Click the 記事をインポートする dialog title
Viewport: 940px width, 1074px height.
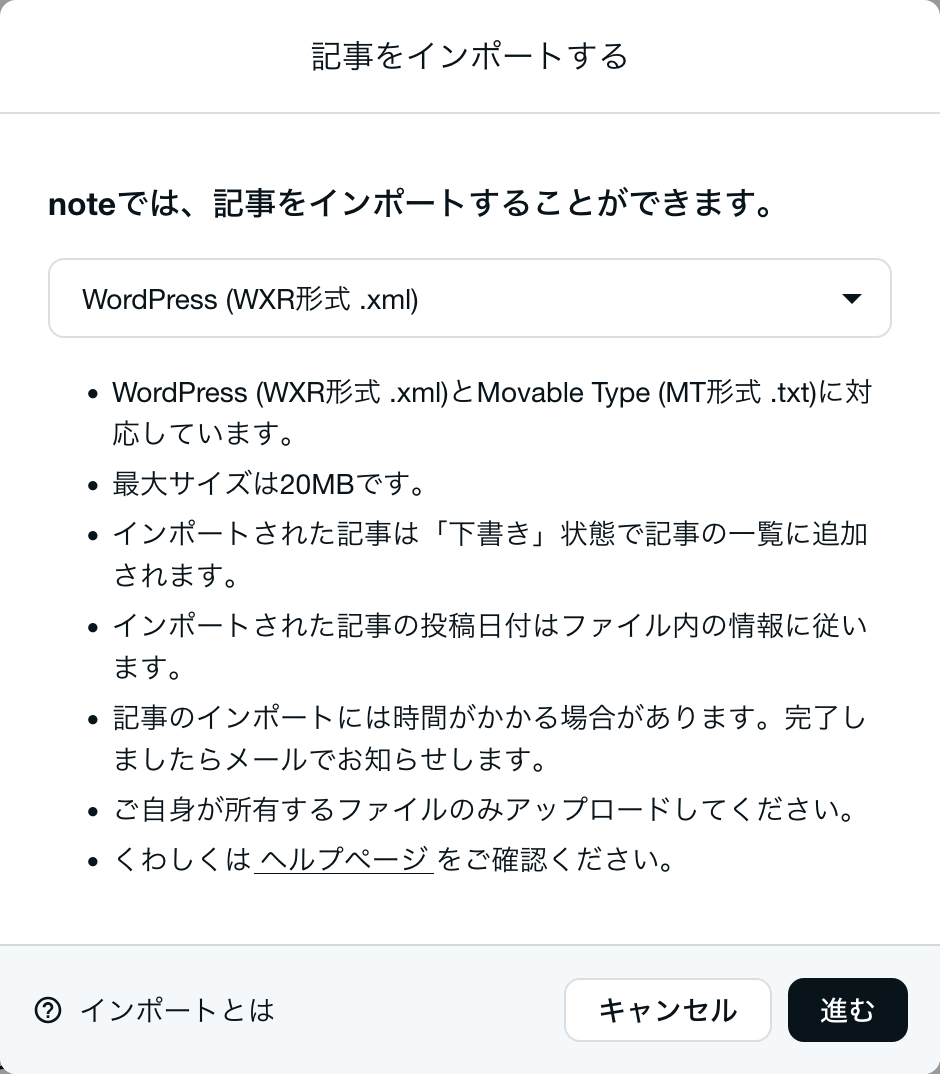tap(469, 56)
